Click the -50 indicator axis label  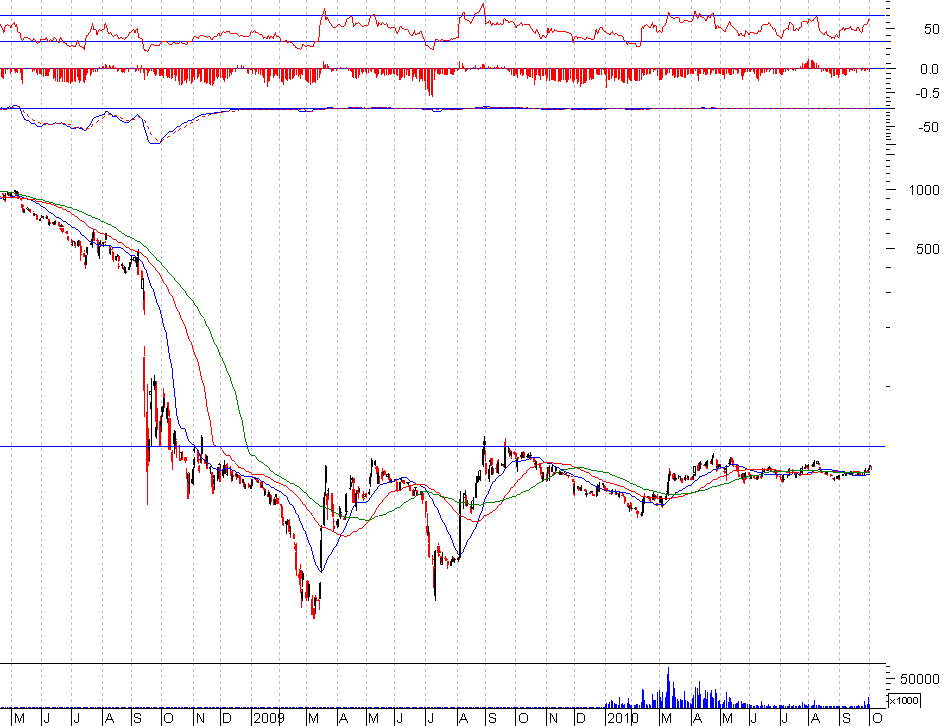(928, 127)
